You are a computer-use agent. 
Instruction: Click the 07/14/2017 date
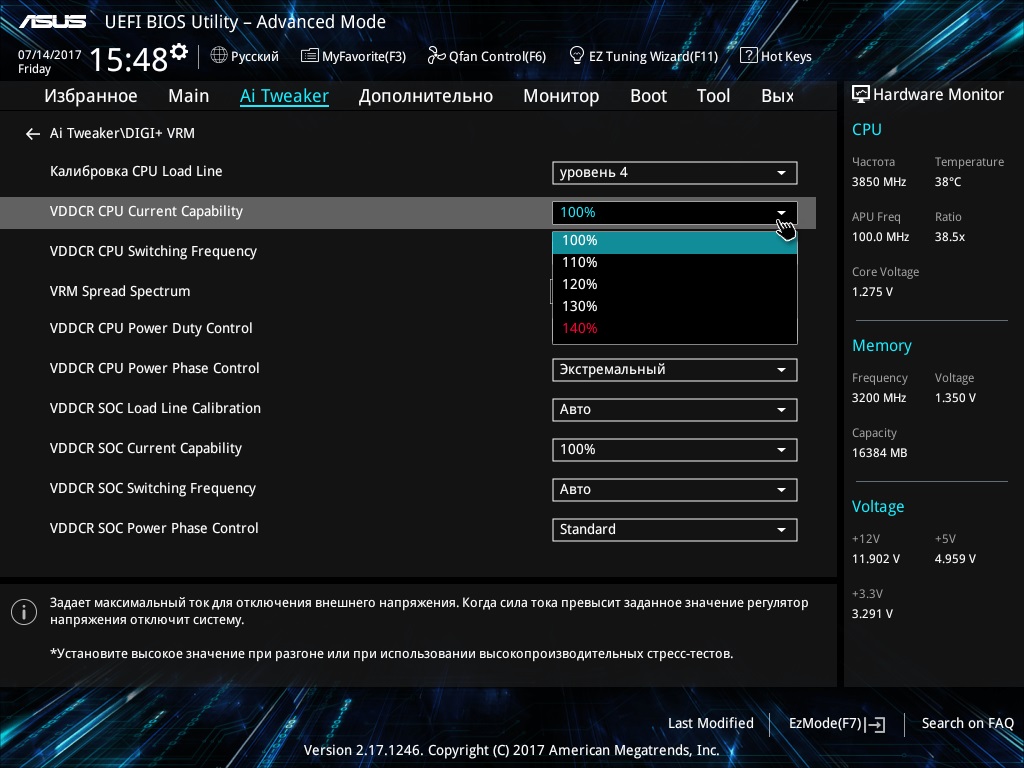50,55
